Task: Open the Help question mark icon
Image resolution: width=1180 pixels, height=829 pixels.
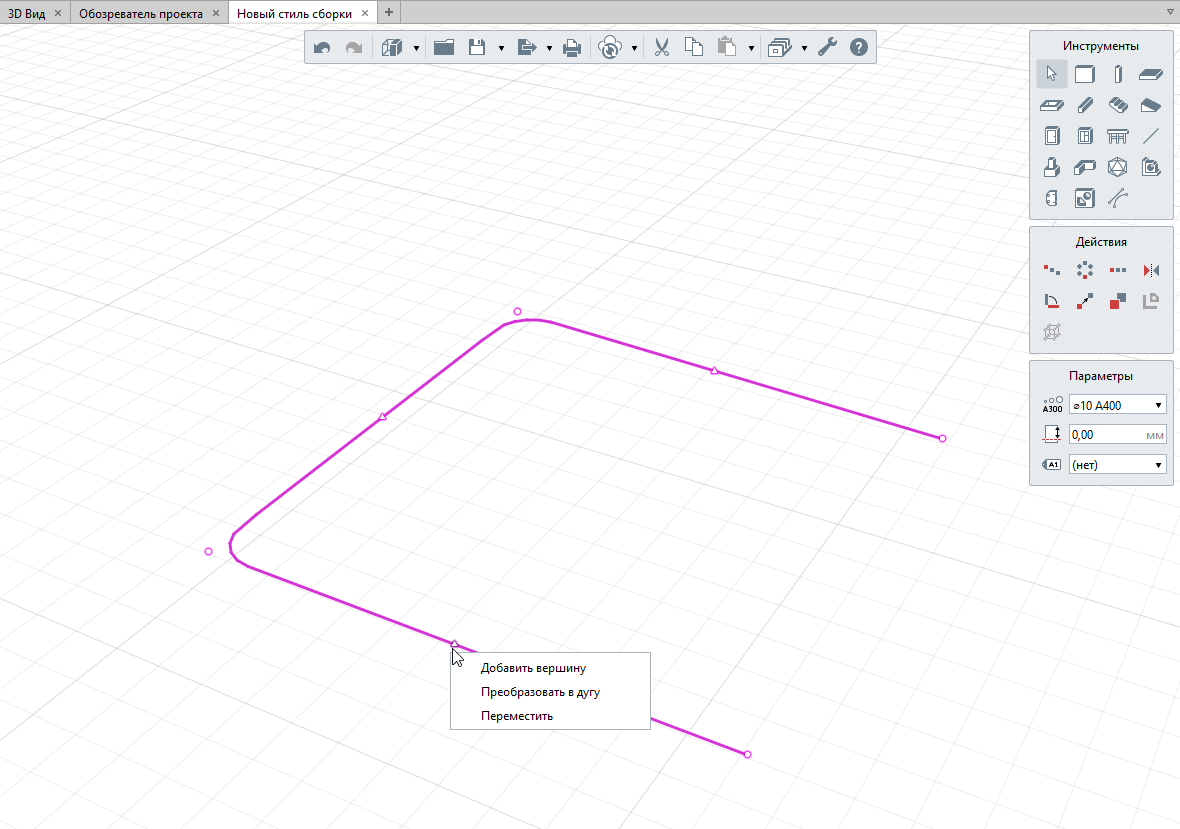Action: [x=858, y=47]
